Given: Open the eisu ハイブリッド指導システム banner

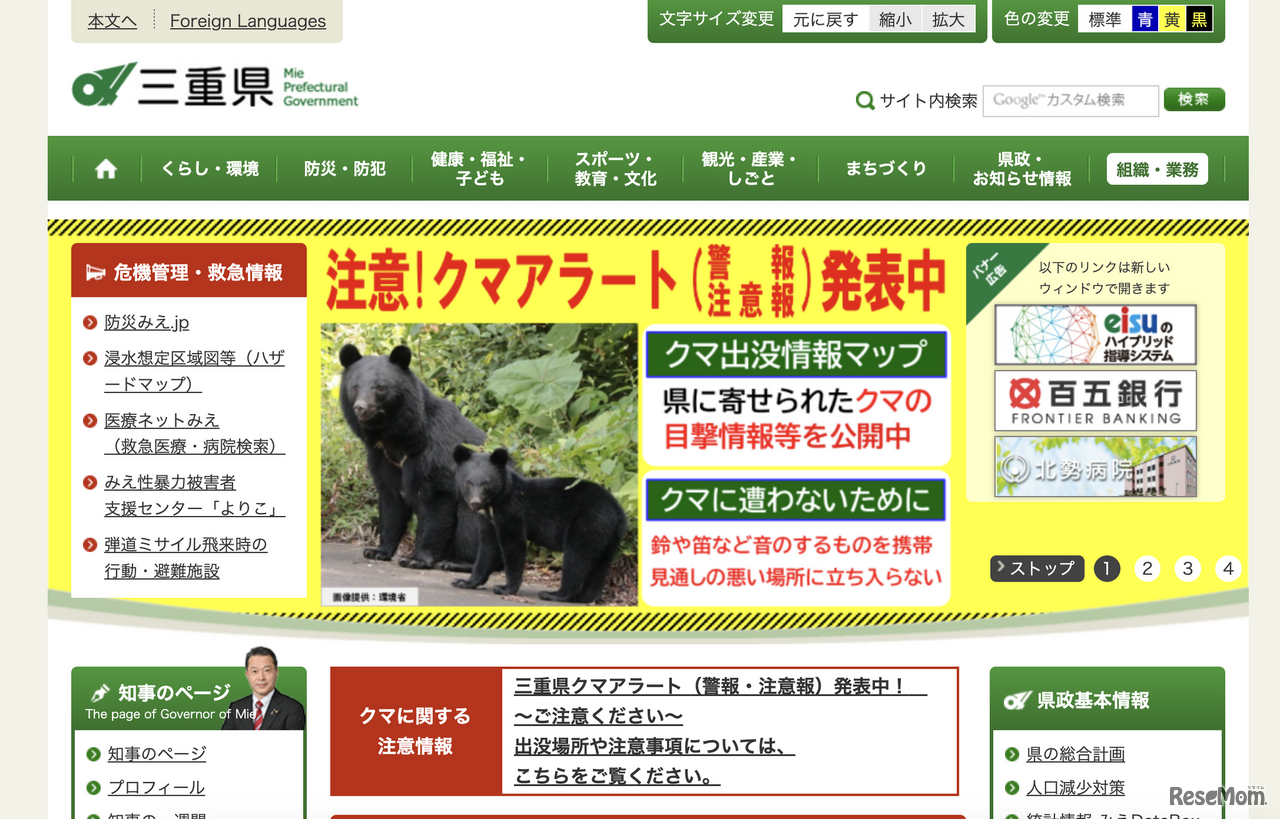Looking at the screenshot, I should coord(1095,335).
